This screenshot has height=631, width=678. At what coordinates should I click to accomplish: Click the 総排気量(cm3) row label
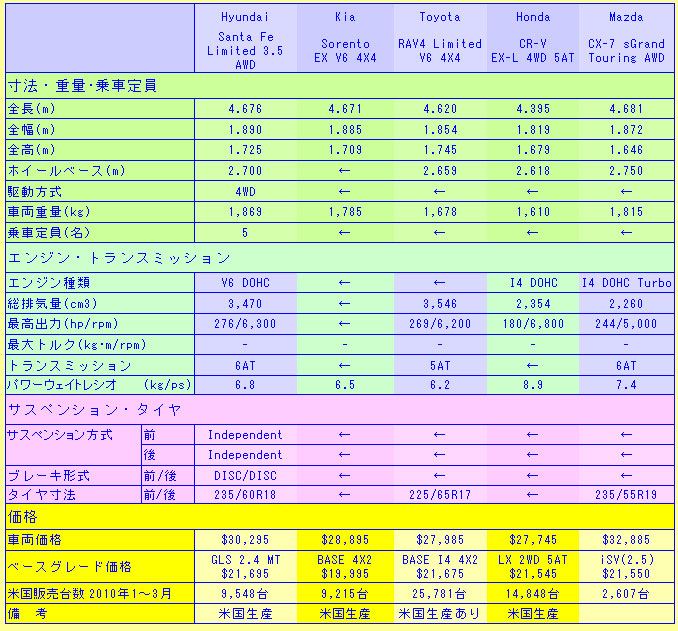pyautogui.click(x=52, y=303)
